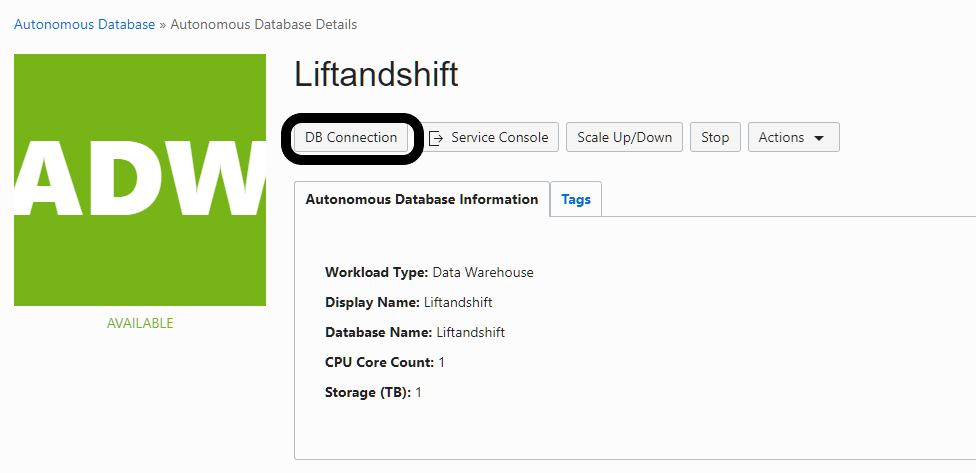This screenshot has width=976, height=473.
Task: Open the Actions dropdown menu
Action: (792, 137)
